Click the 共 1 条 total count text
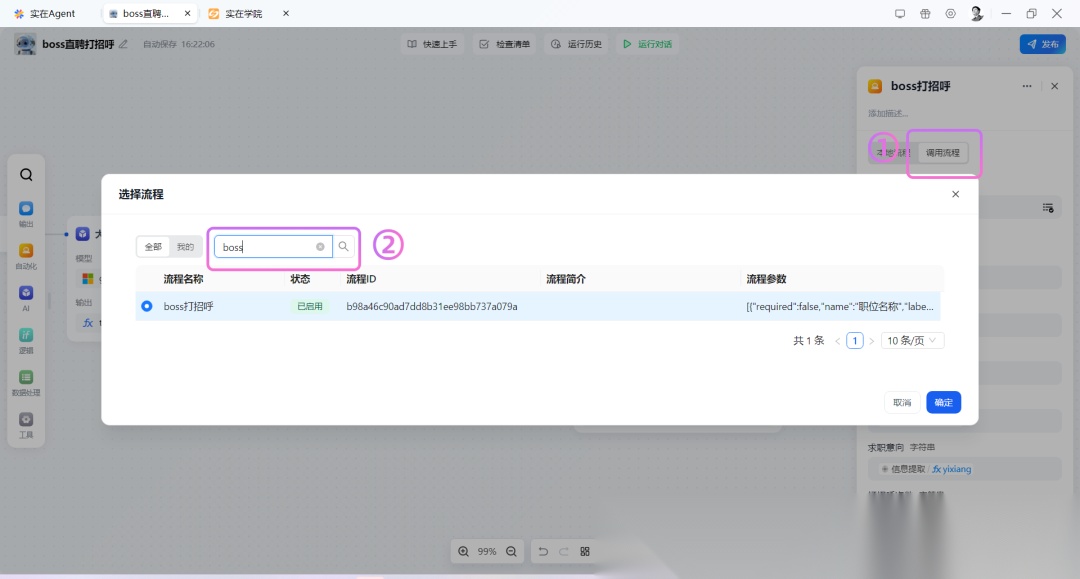The image size is (1080, 579). click(809, 341)
